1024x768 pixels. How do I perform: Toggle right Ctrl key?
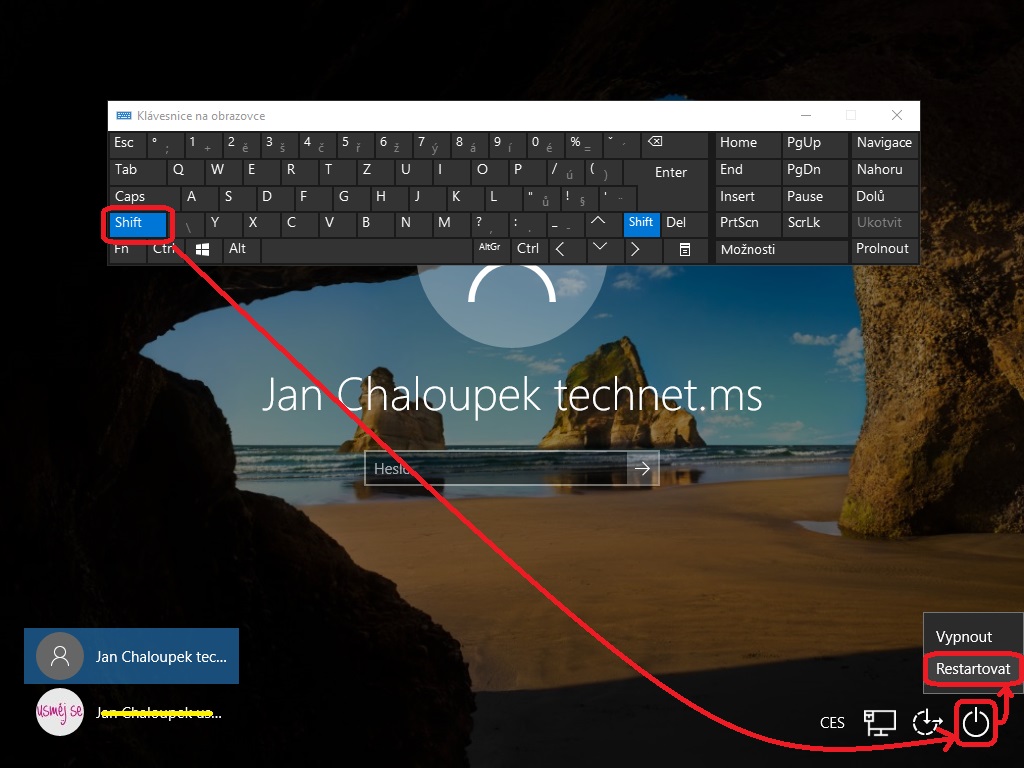[x=528, y=249]
